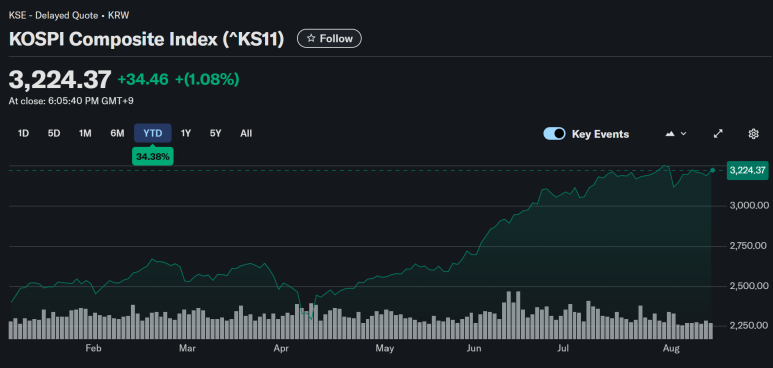Screen dimensions: 773x368
Task: Select the YTD range tab
Action: point(153,133)
